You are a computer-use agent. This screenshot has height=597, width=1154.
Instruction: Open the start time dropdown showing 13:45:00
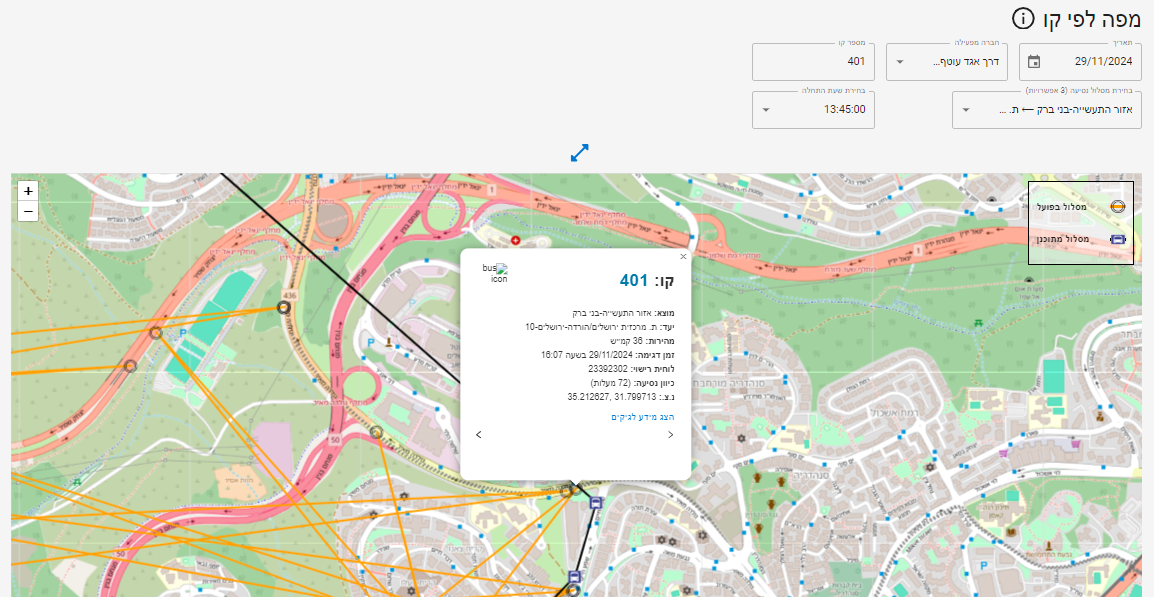(813, 110)
